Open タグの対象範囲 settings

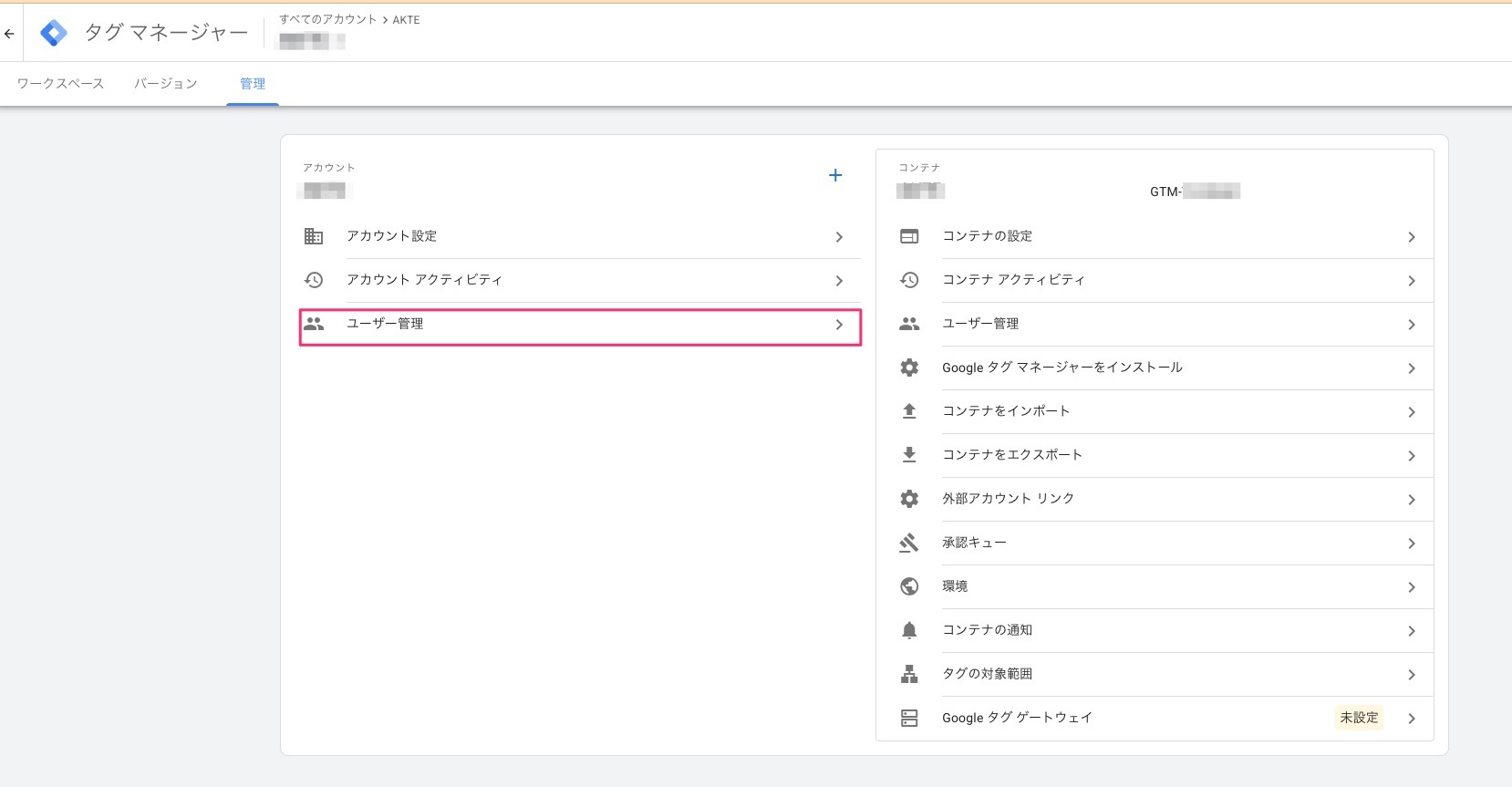click(x=988, y=674)
